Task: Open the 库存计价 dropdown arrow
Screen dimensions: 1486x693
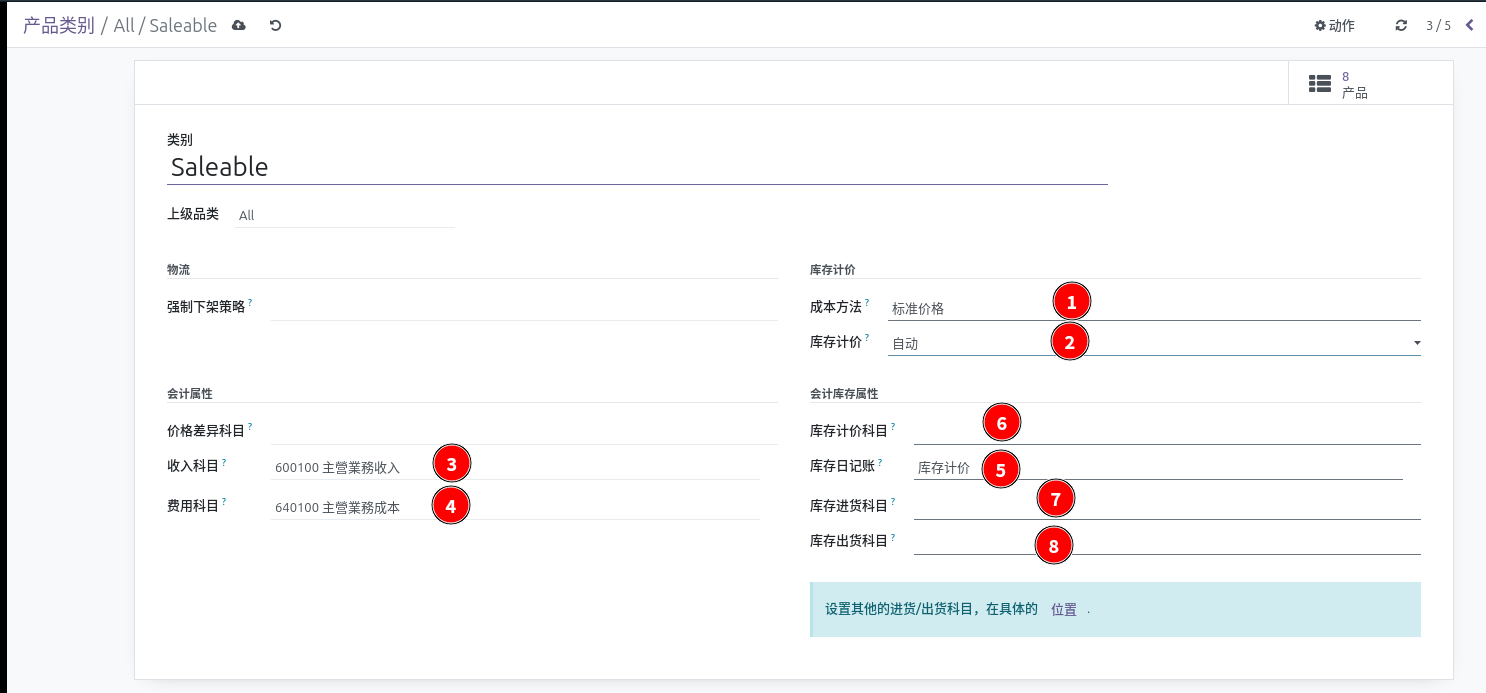Action: (1416, 343)
